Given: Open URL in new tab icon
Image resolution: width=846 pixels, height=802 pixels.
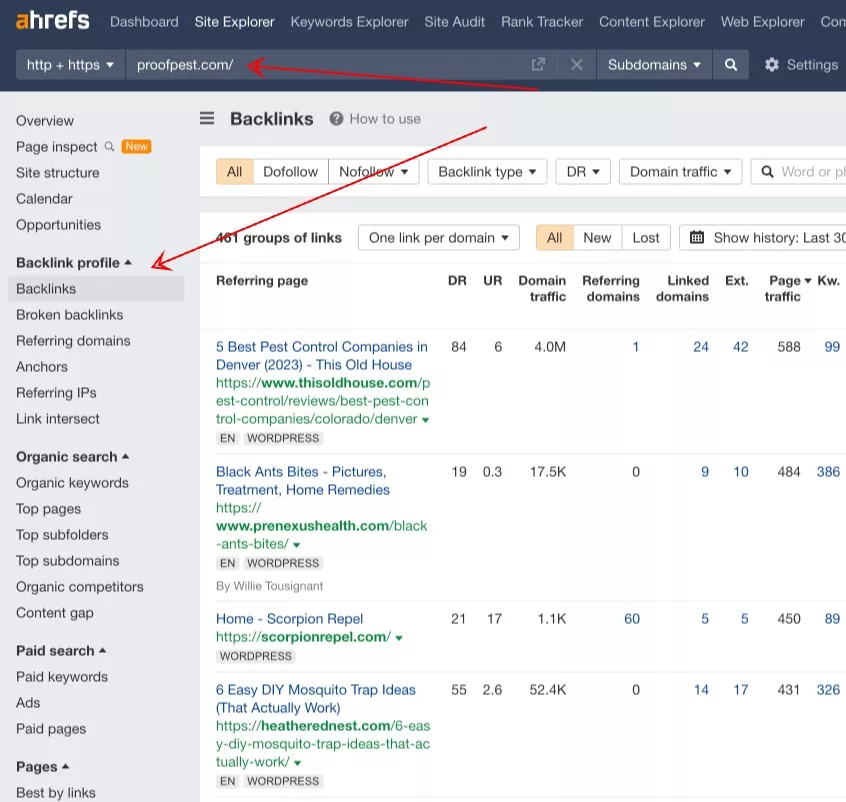Looking at the screenshot, I should coord(538,65).
